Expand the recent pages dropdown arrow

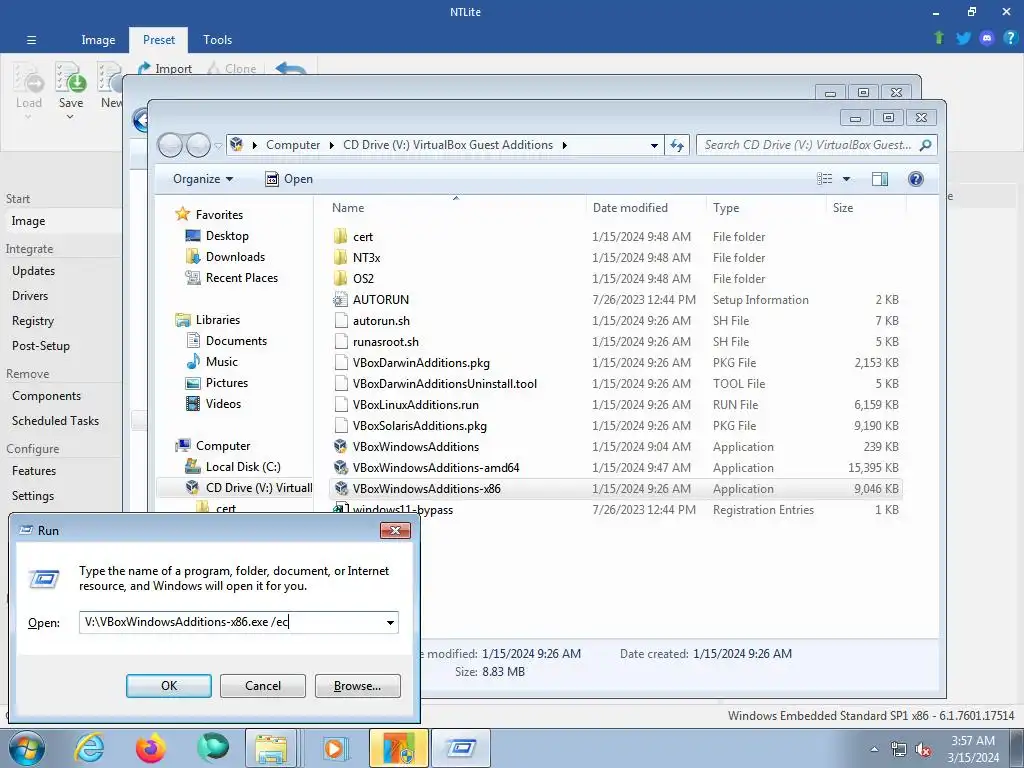pos(218,146)
